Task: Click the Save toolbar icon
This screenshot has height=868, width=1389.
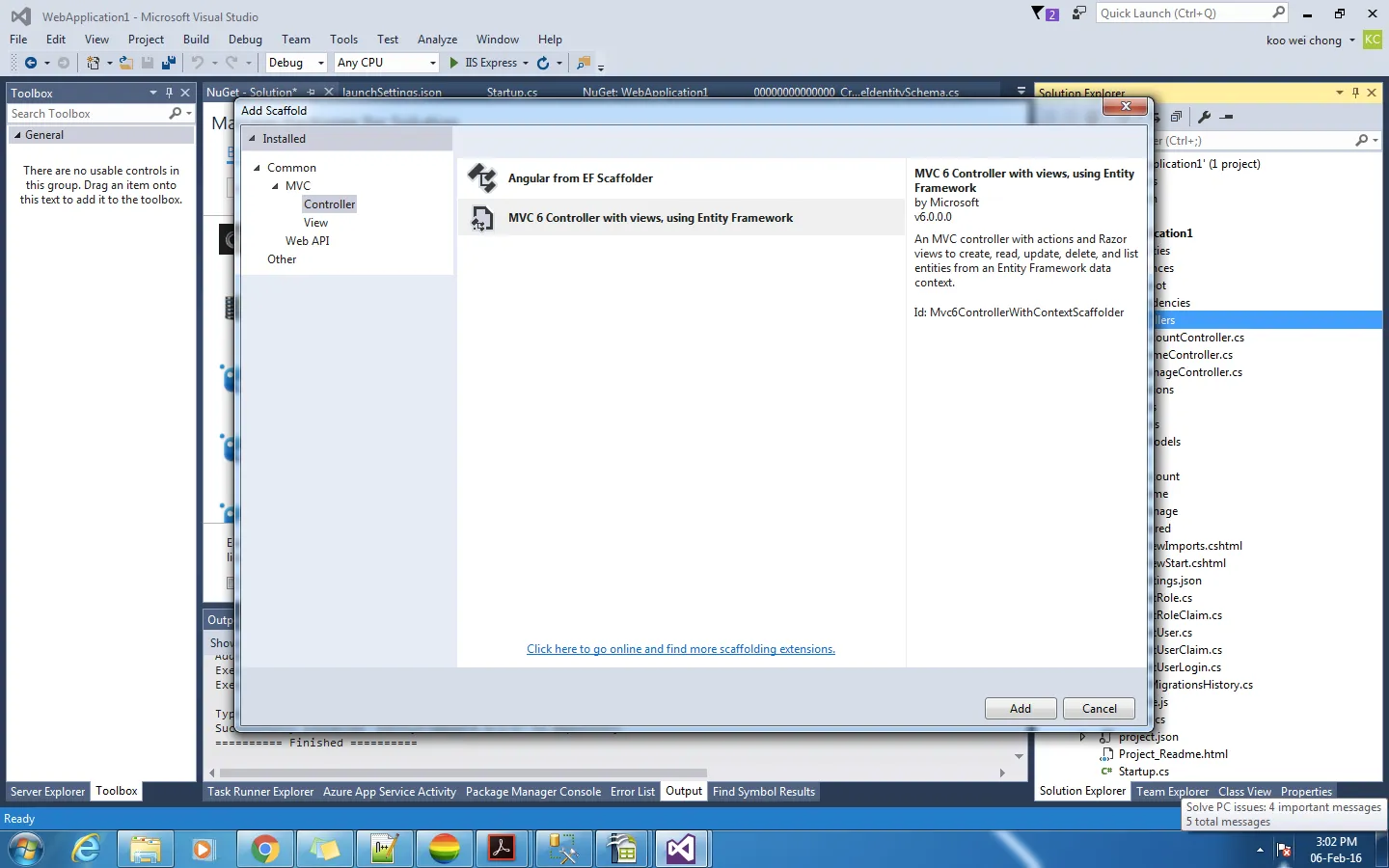Action: 148,63
